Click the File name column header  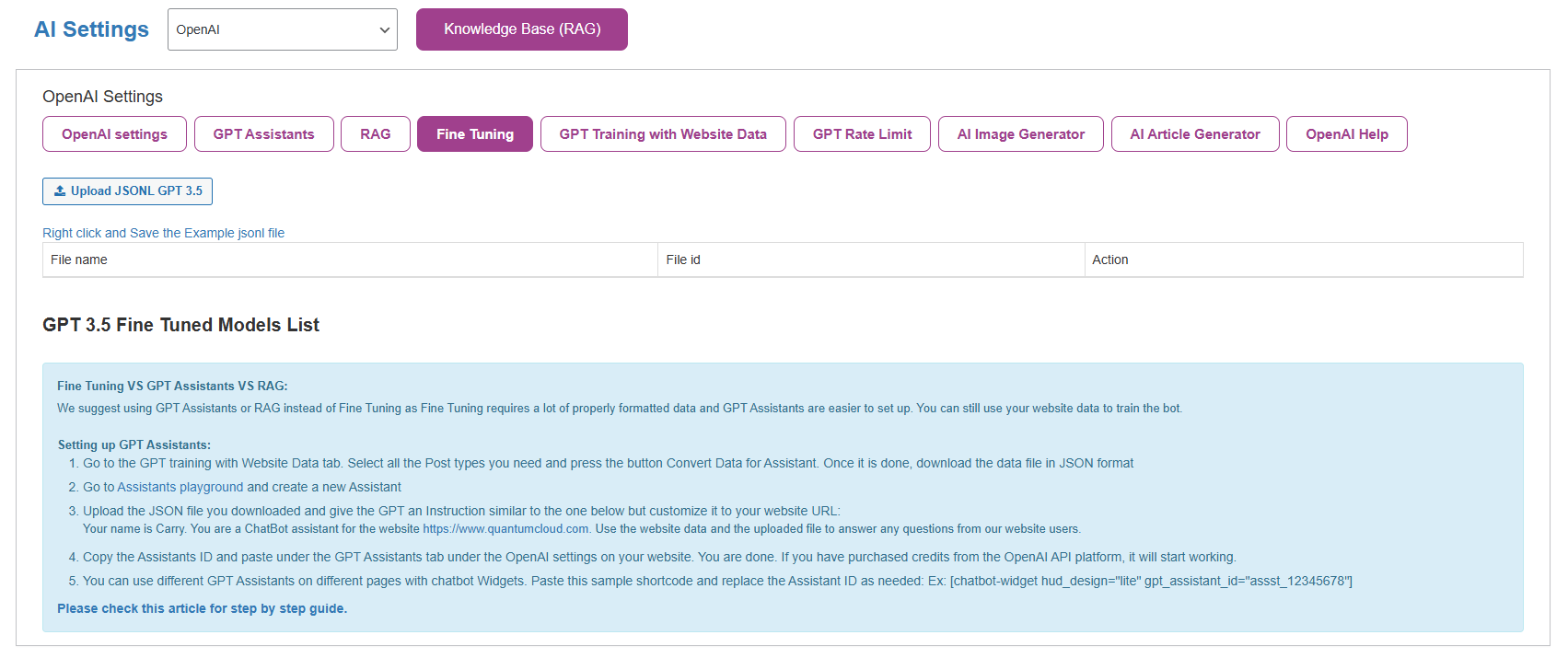79,260
